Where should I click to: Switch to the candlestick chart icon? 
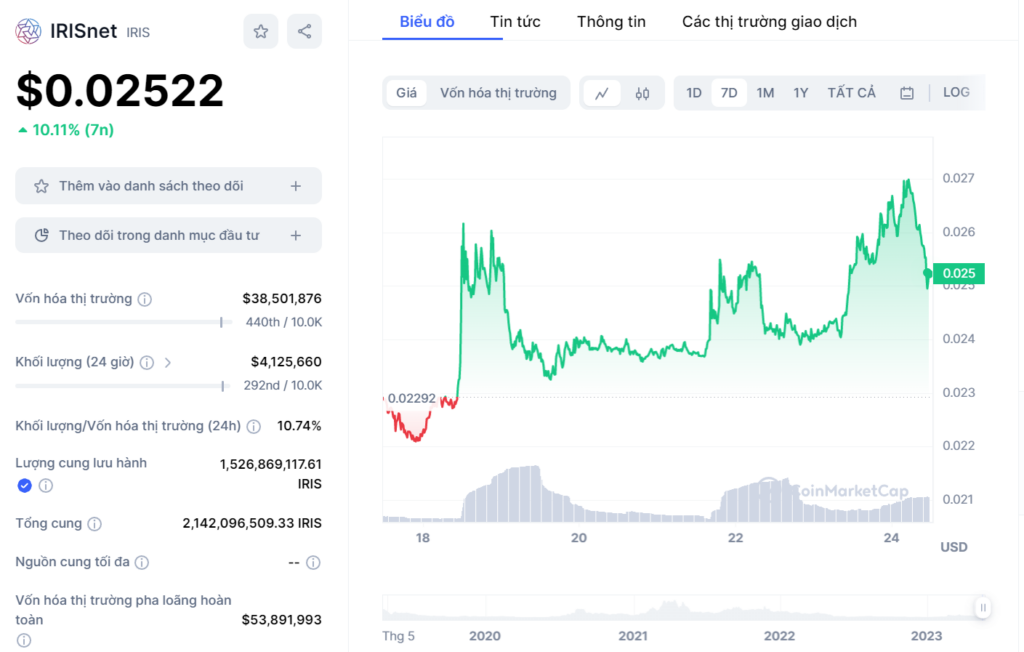point(642,93)
